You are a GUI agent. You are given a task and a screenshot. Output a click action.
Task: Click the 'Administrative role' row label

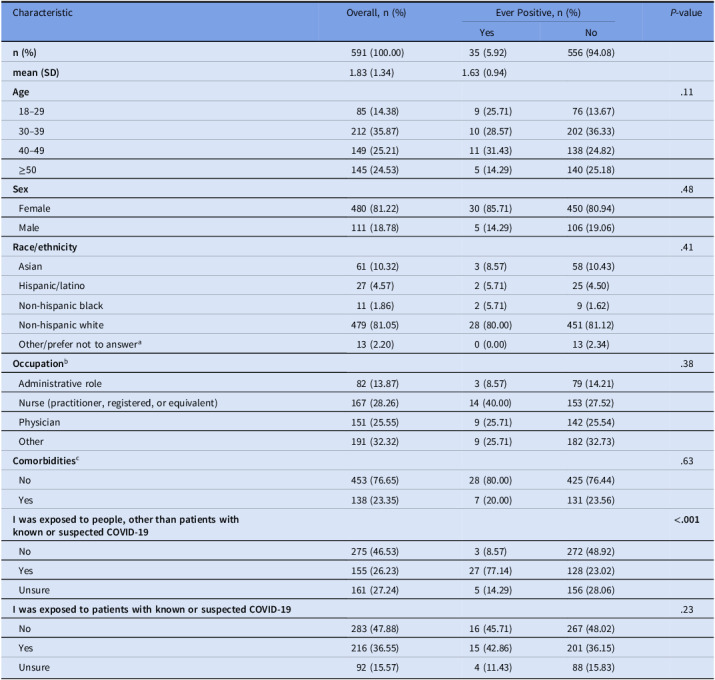[60, 384]
